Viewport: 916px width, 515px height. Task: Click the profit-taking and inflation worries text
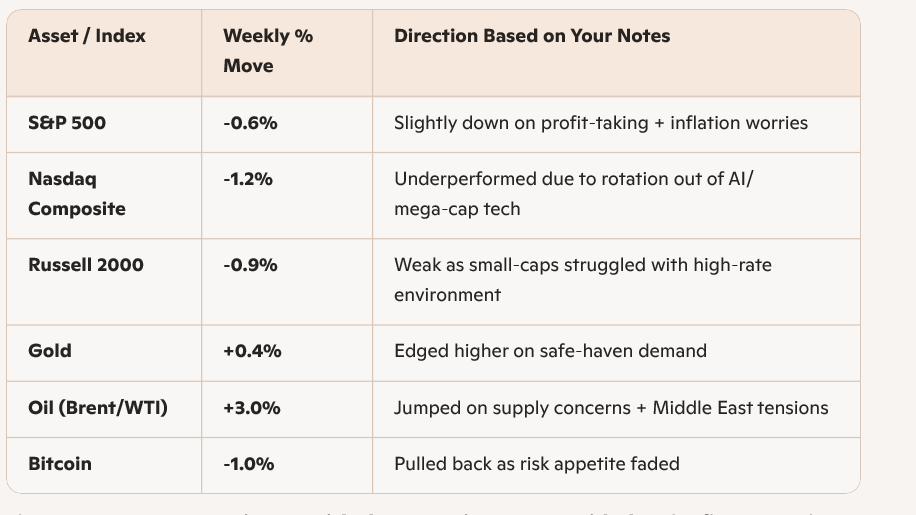(600, 123)
